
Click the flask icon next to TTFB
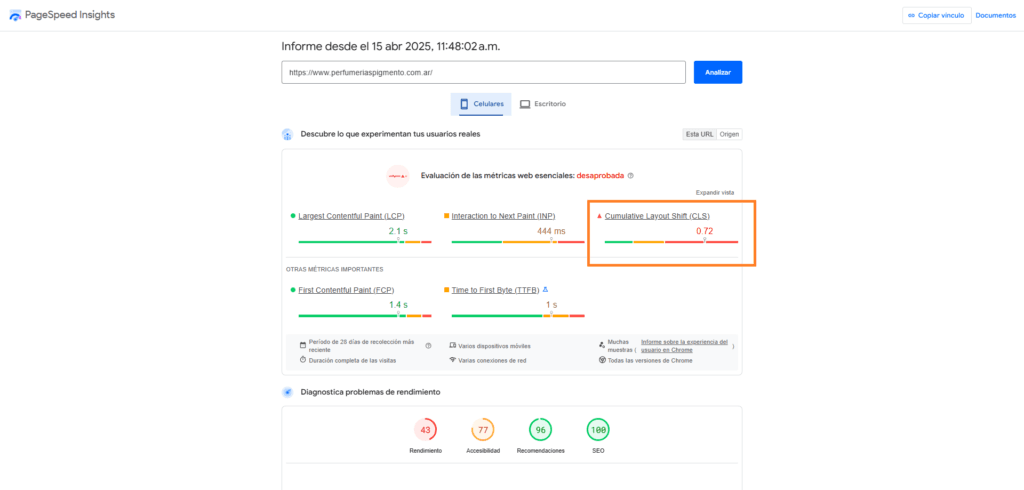pyautogui.click(x=545, y=289)
